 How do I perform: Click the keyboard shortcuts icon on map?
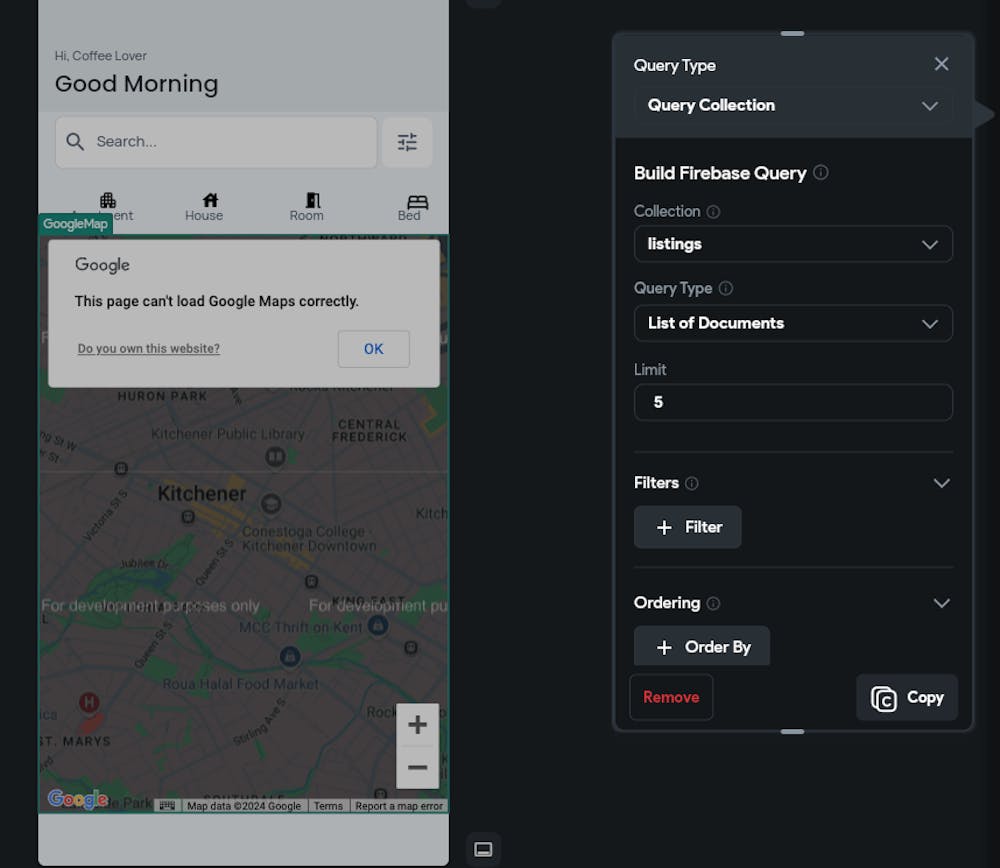coord(167,805)
